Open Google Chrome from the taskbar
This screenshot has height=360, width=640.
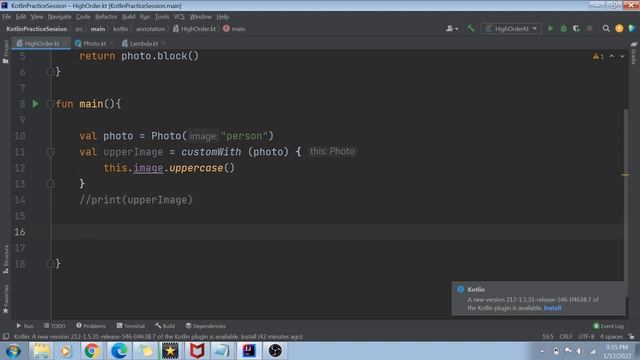(x=92, y=351)
